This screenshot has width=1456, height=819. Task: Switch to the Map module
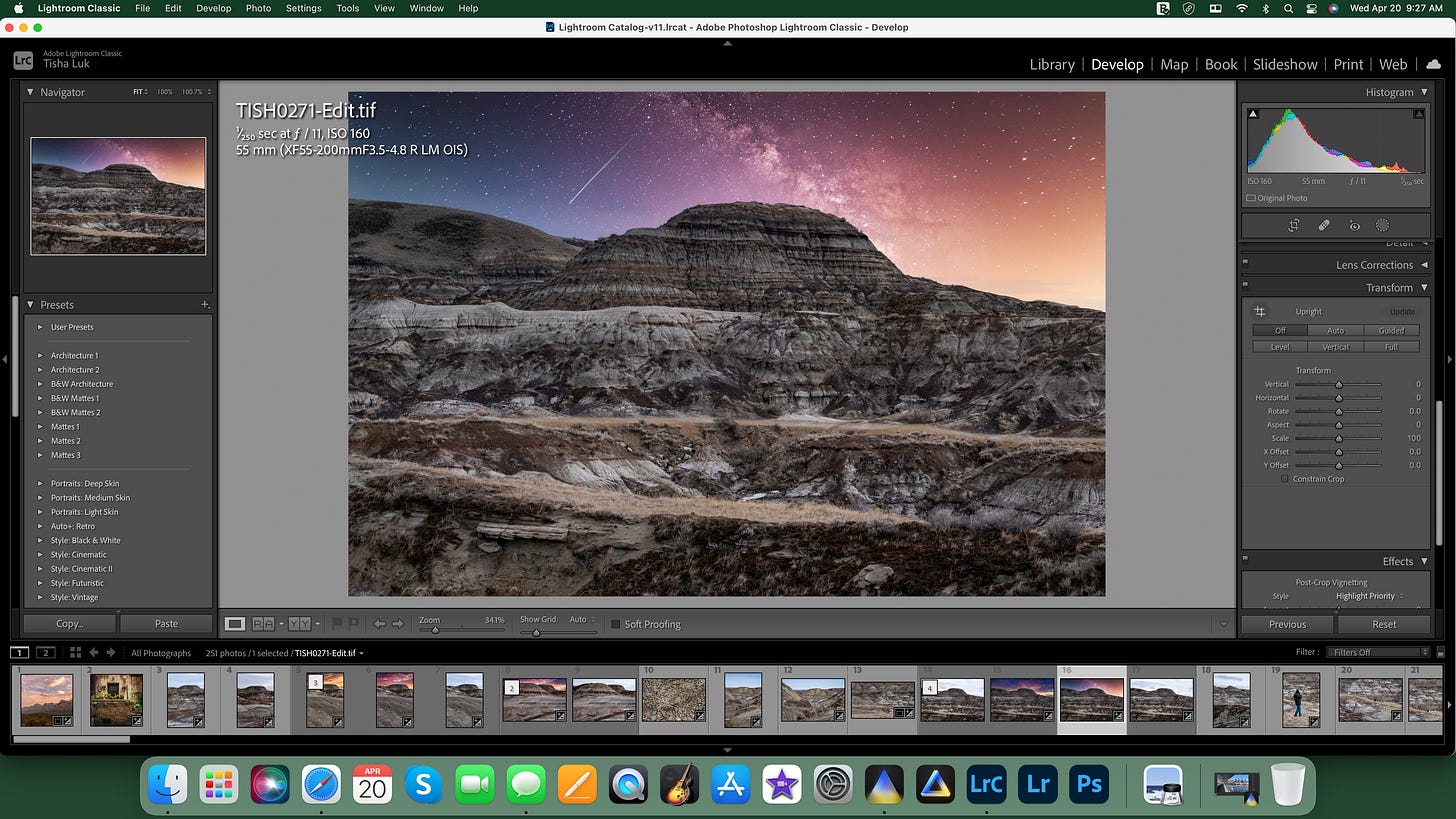tap(1174, 64)
